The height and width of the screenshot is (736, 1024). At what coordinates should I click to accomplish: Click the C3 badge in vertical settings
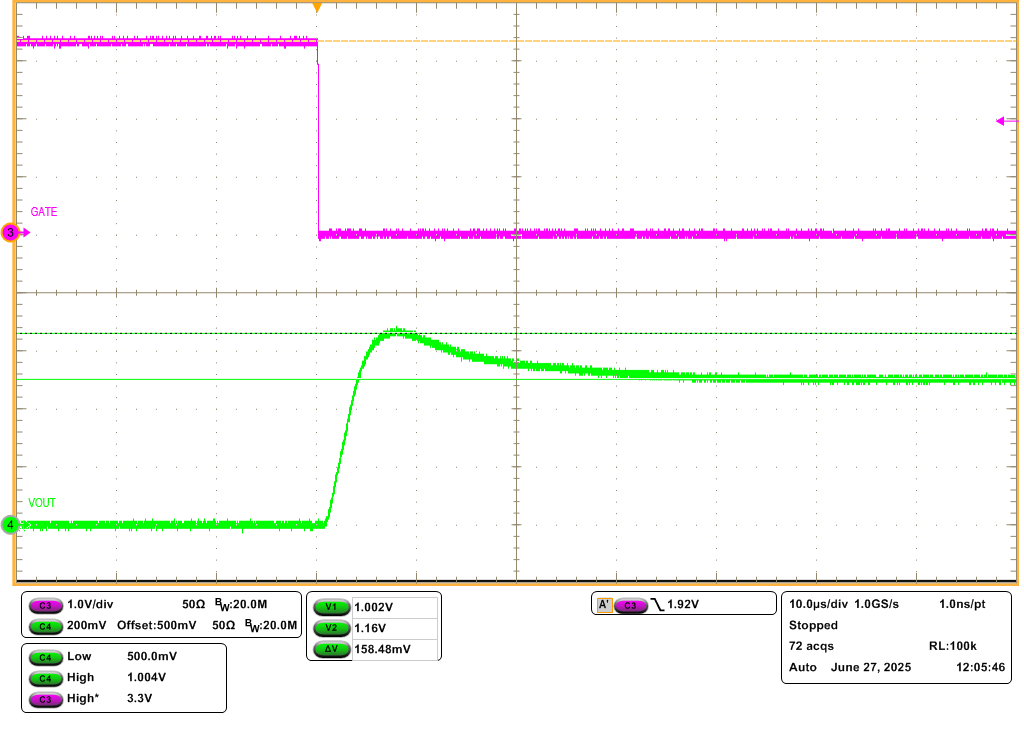pos(44,606)
